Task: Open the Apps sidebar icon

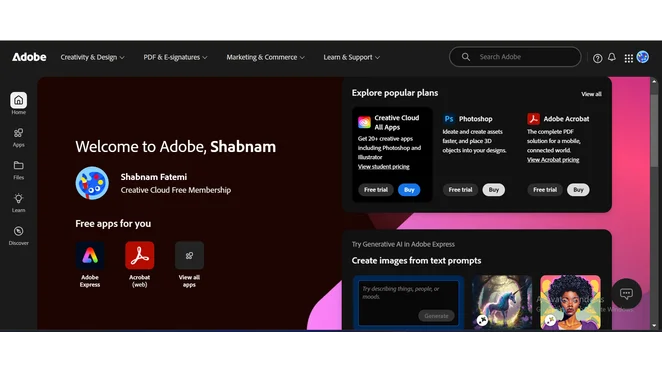Action: (19, 133)
